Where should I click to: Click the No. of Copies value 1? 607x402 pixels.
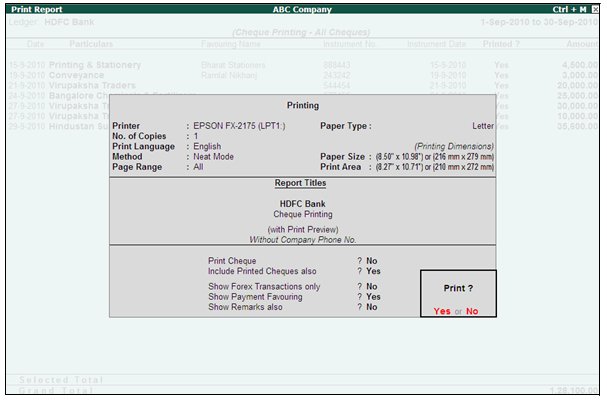point(196,136)
